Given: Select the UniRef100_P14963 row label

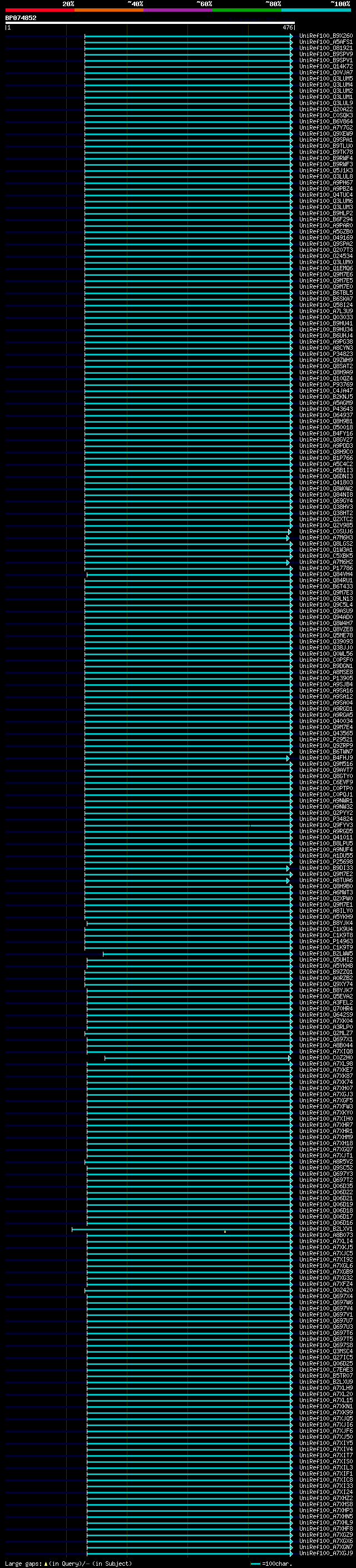Looking at the screenshot, I should [325, 942].
